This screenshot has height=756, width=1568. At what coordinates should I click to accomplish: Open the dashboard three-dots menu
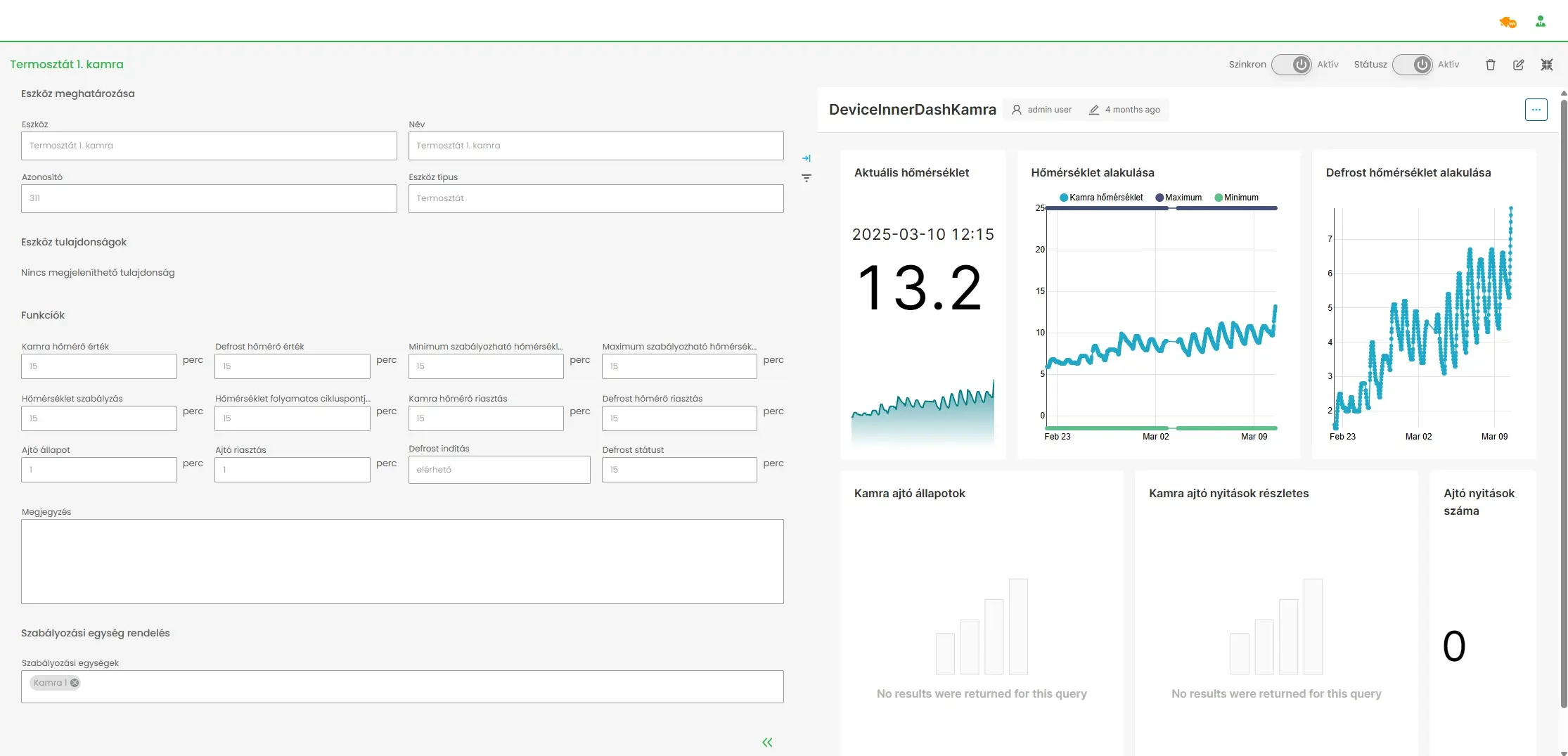pyautogui.click(x=1536, y=110)
